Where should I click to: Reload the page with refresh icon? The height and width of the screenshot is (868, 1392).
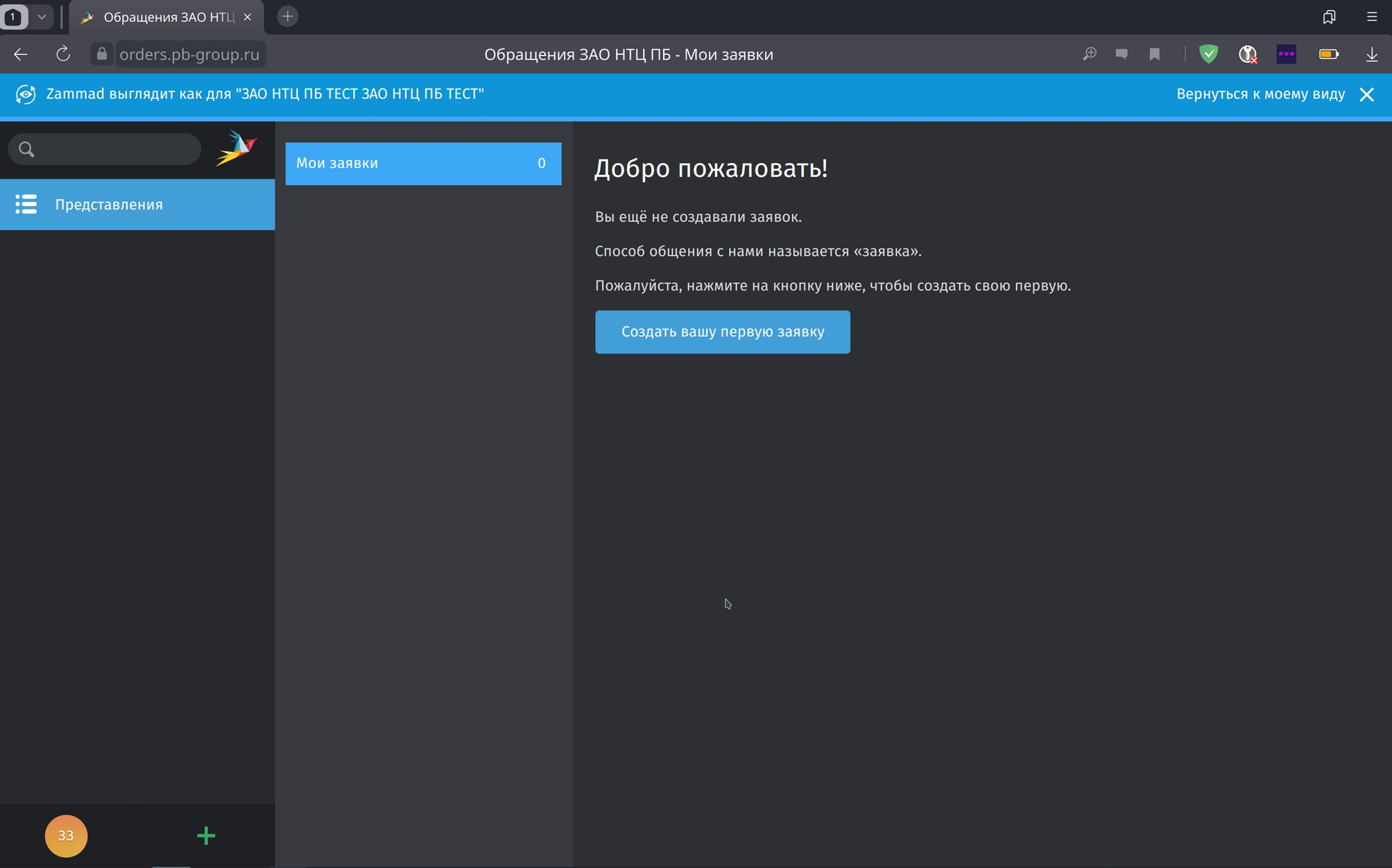pos(63,54)
